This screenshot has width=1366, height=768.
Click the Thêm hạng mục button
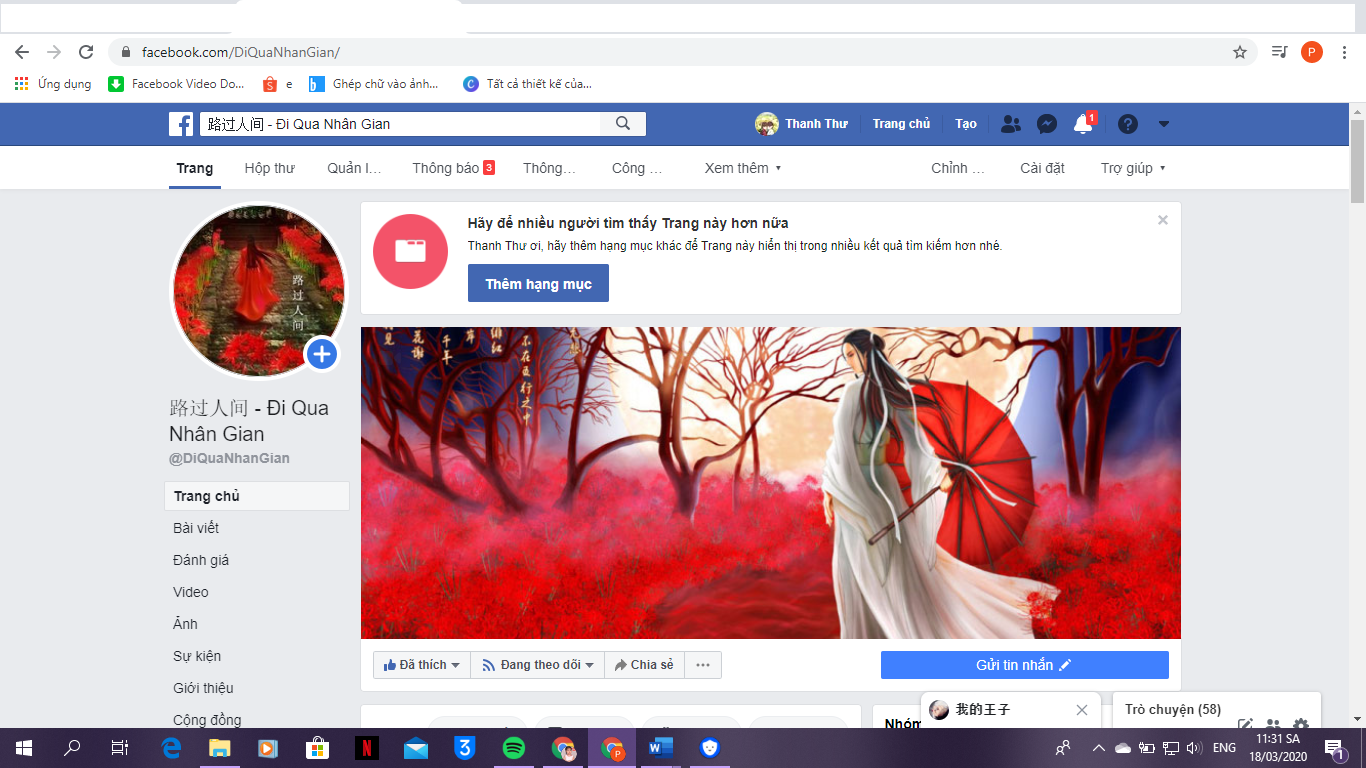click(x=538, y=284)
